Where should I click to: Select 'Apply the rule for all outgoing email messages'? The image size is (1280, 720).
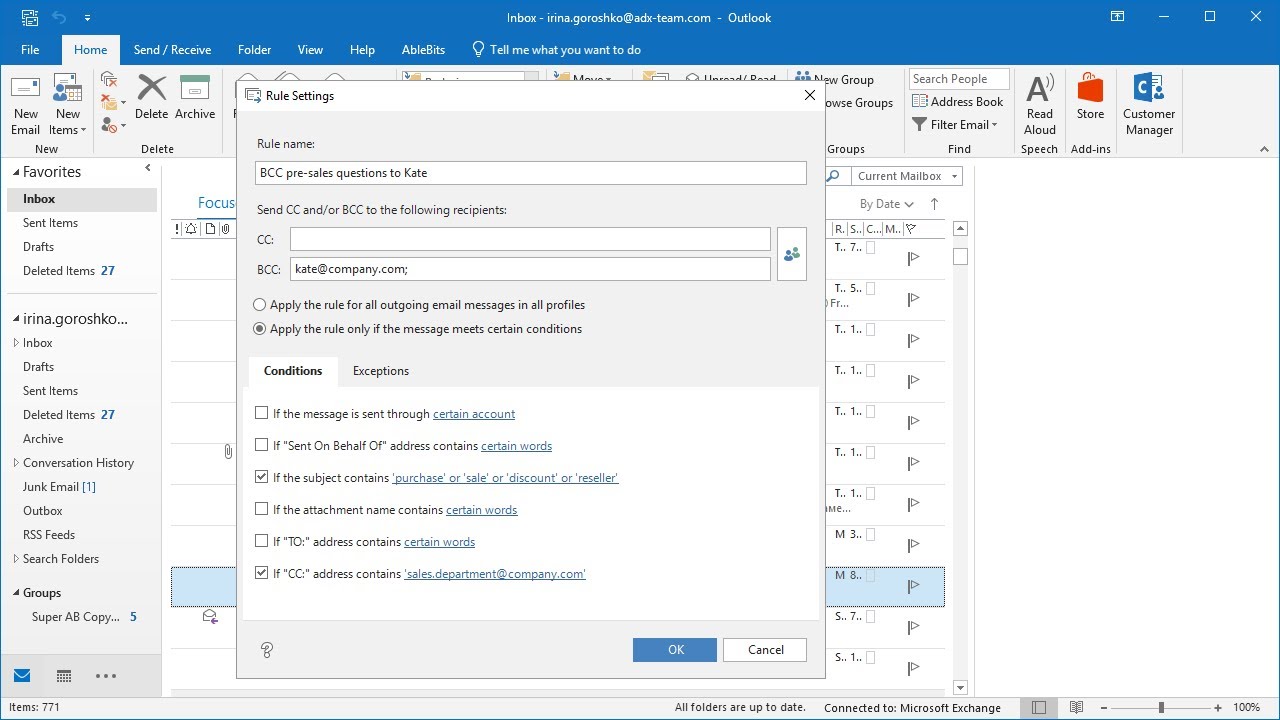click(260, 305)
